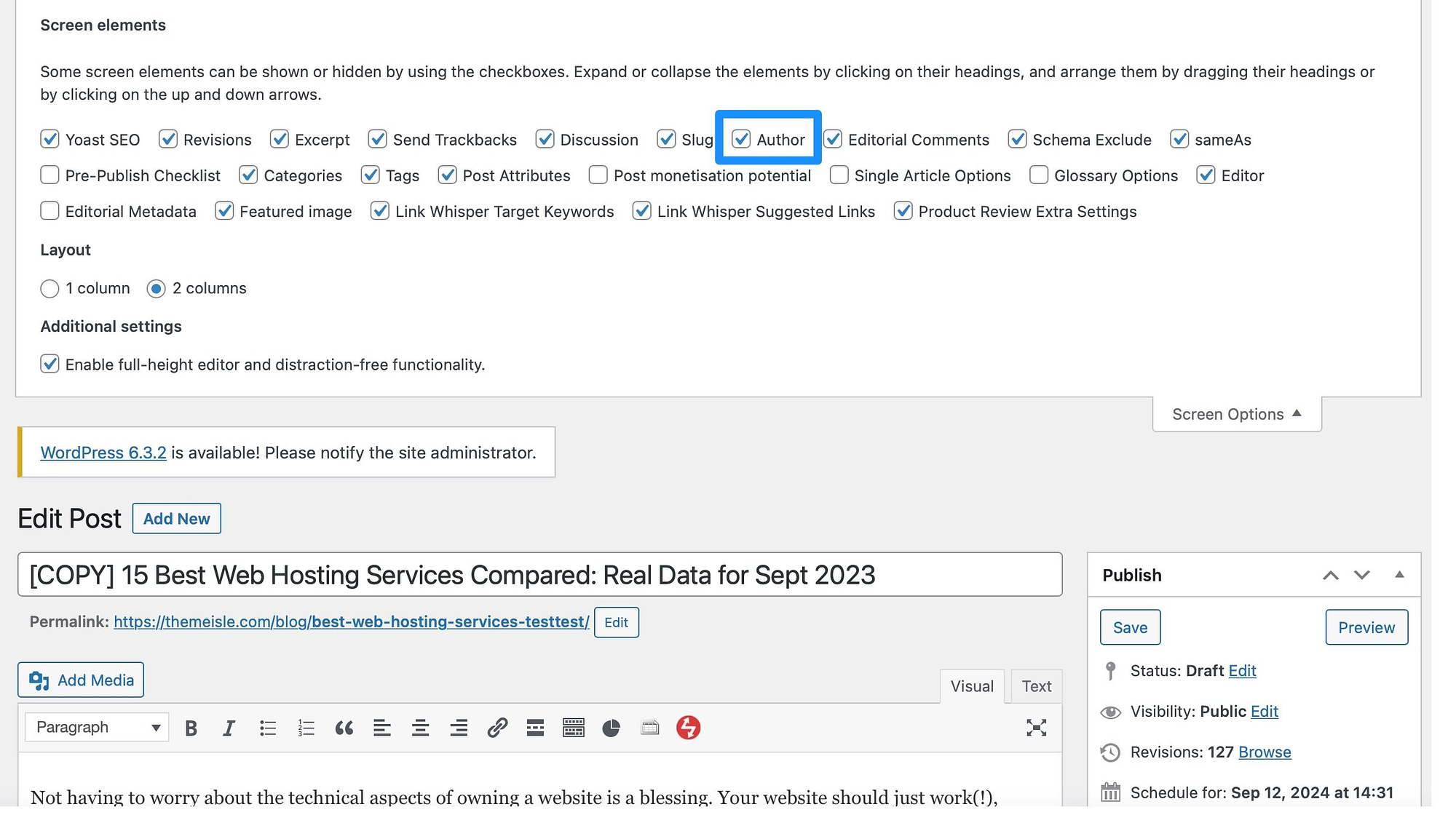Click the post title input field
The height and width of the screenshot is (831, 1456).
point(540,574)
